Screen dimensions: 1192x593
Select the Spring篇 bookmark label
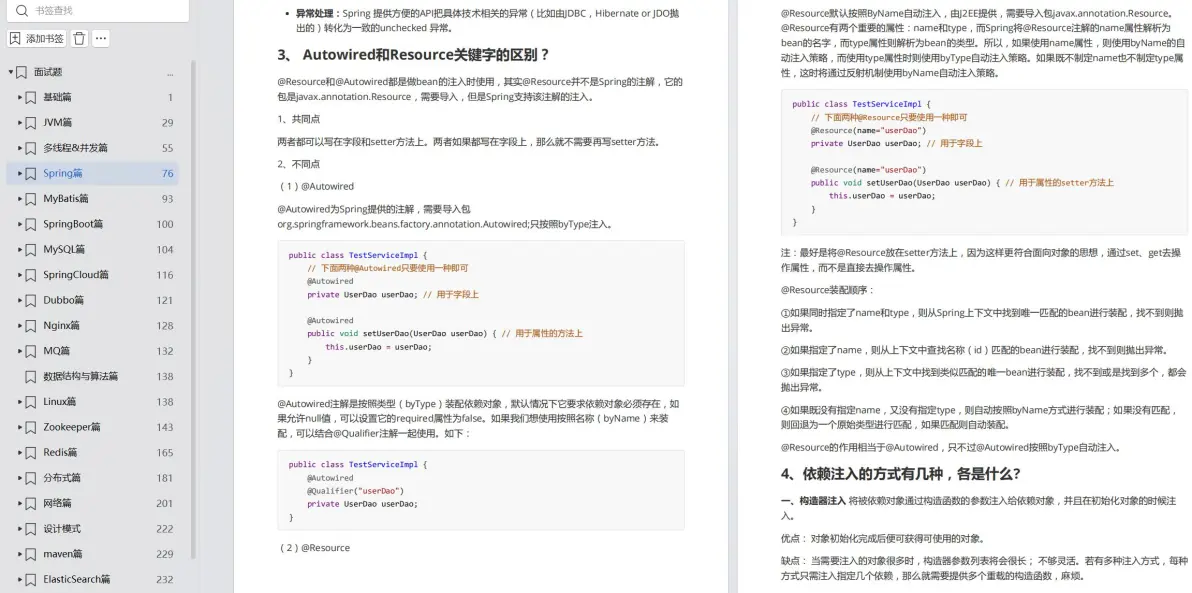62,173
